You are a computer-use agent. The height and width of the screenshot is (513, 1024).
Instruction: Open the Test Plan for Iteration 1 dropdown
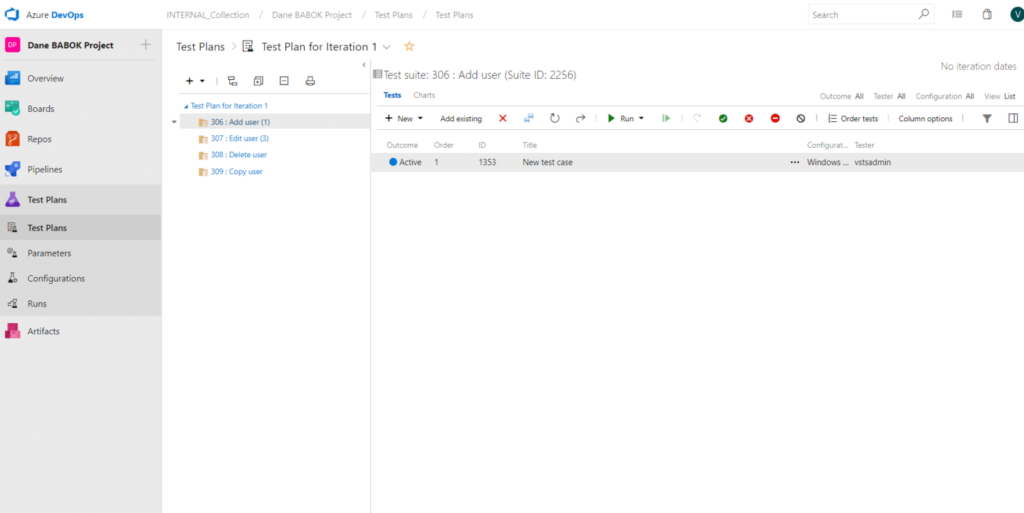coord(387,47)
